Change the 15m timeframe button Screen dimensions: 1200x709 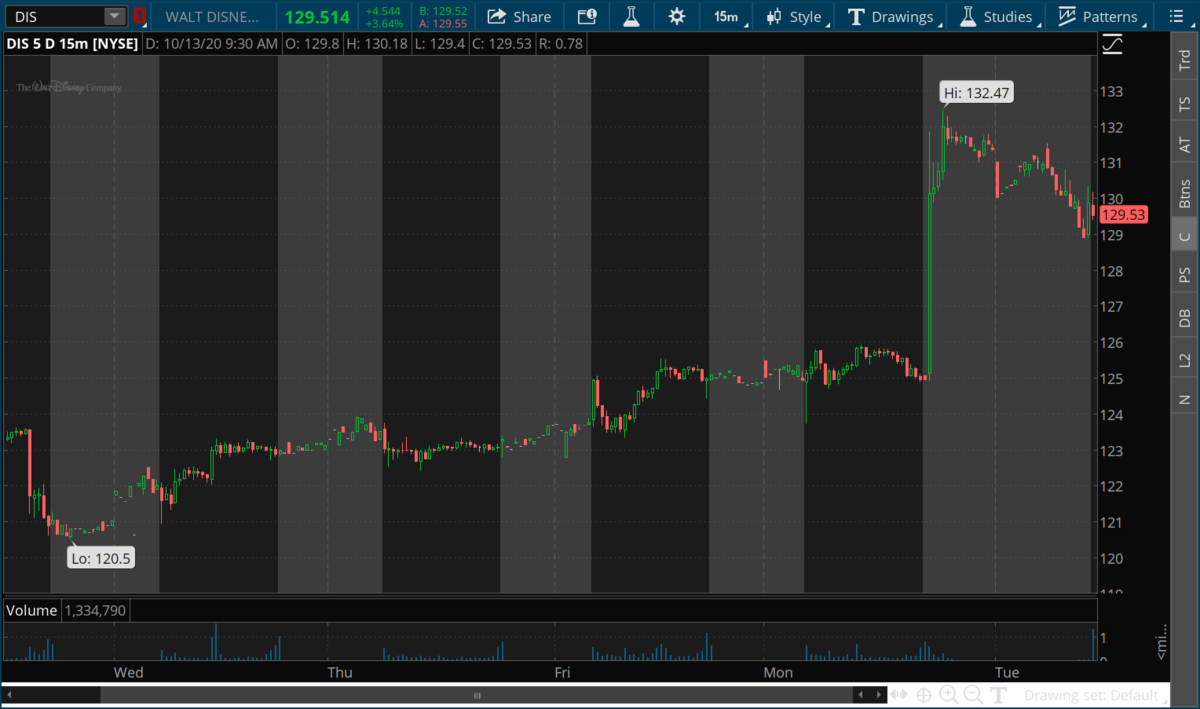pos(726,16)
